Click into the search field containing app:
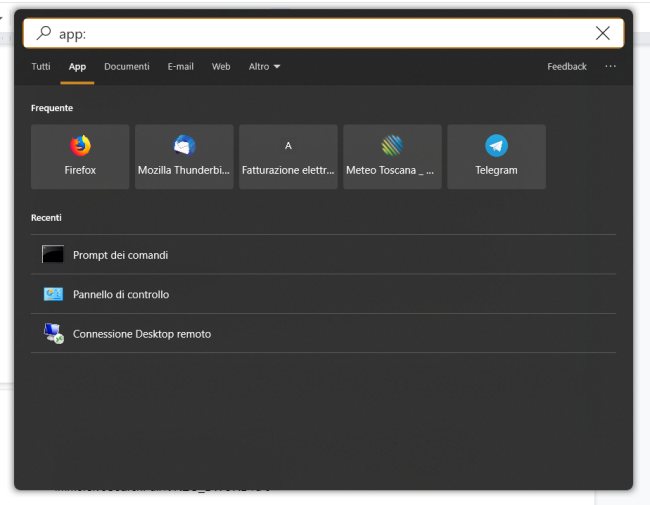This screenshot has width=650, height=505. (323, 33)
